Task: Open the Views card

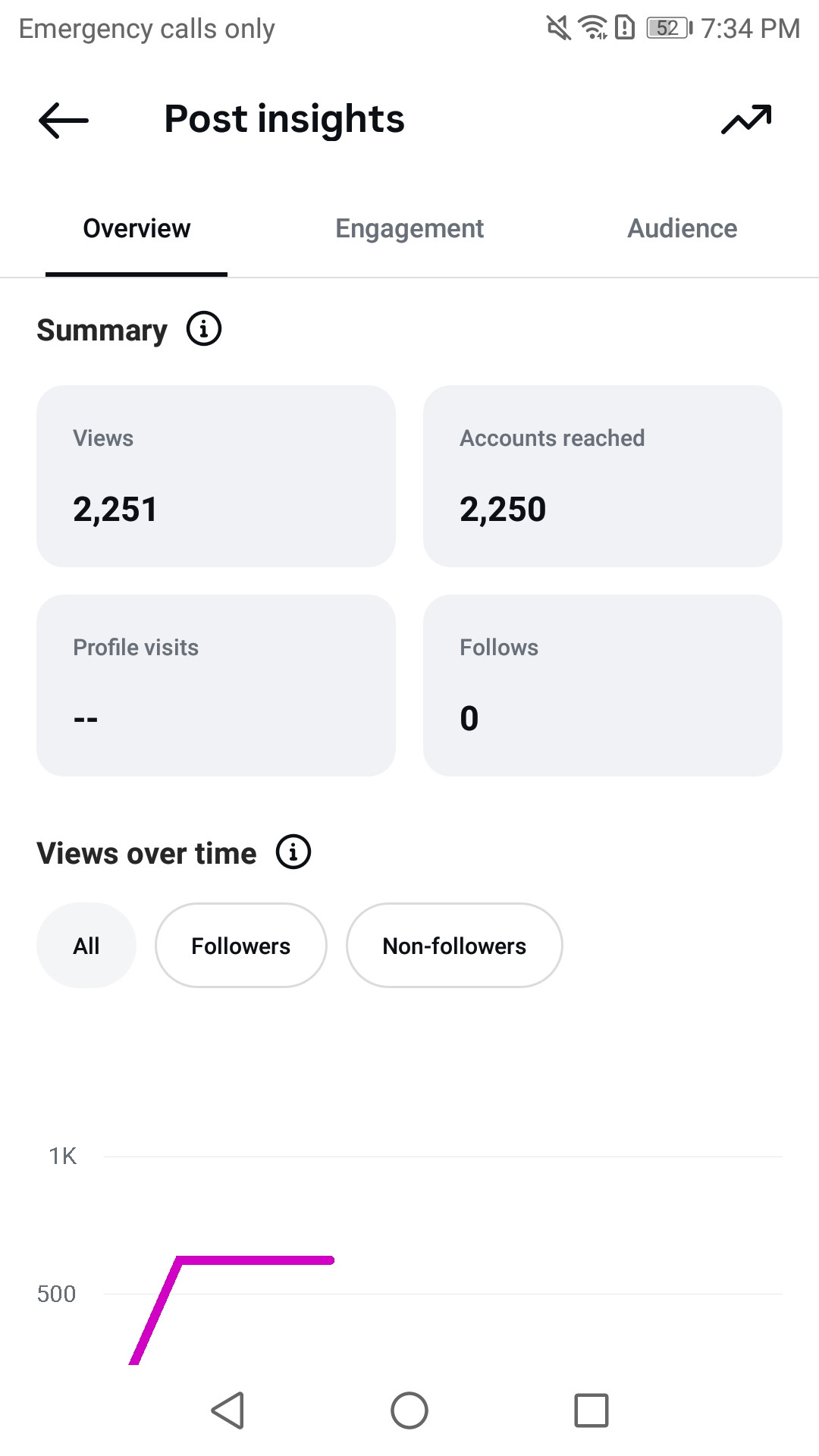Action: 216,476
